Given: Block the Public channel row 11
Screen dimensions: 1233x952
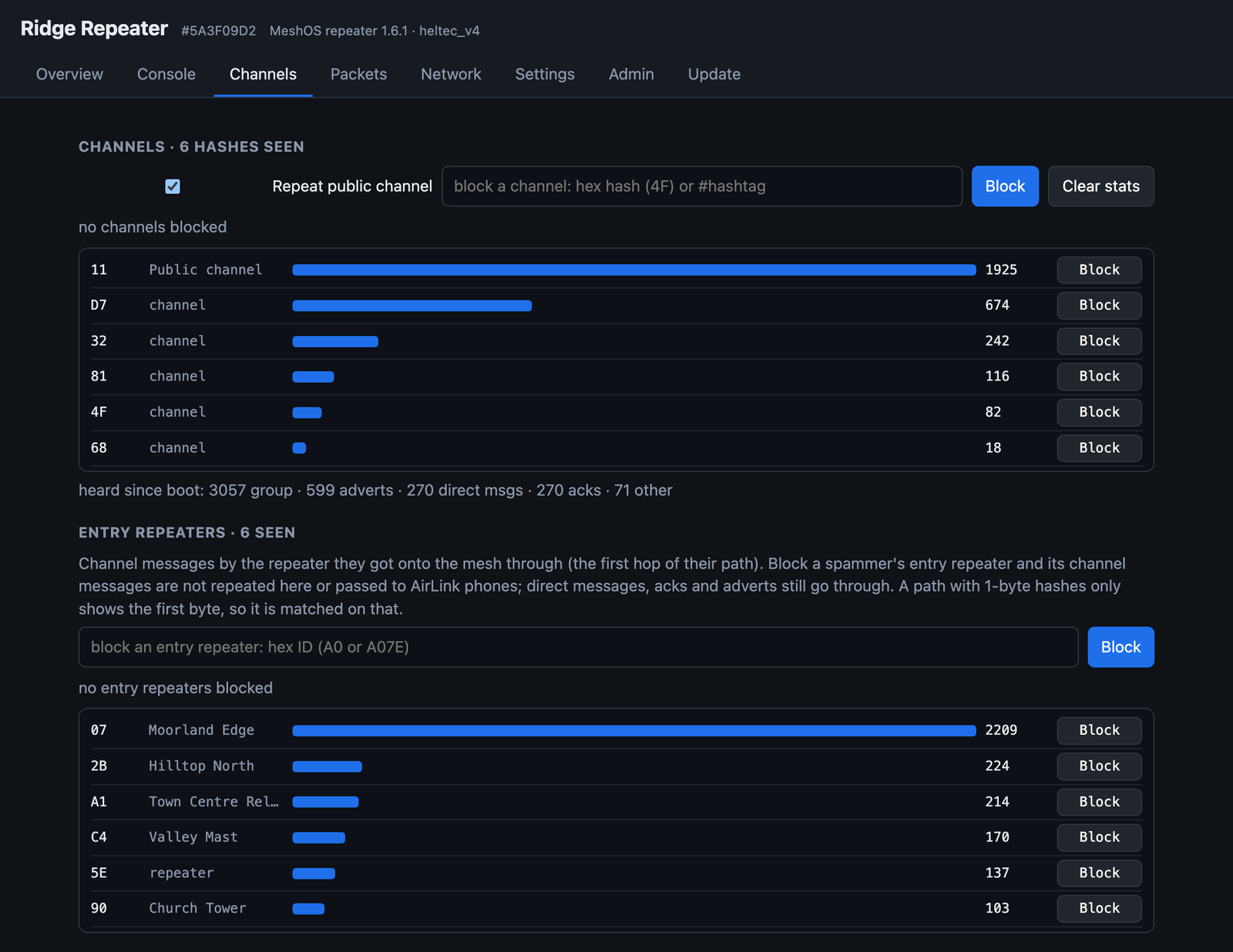Looking at the screenshot, I should click(x=1099, y=270).
